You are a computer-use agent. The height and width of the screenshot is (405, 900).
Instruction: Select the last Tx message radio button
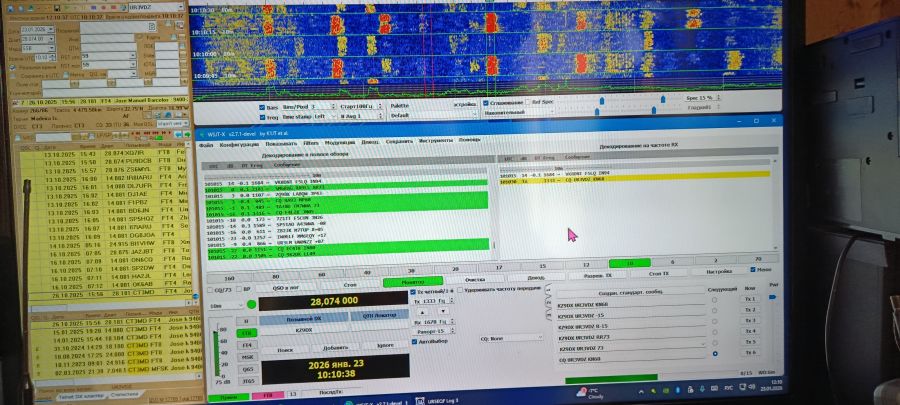714,354
